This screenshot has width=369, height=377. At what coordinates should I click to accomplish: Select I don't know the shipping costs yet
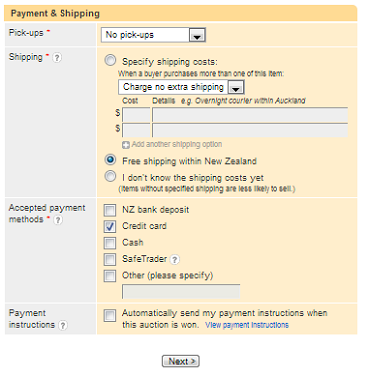pos(110,176)
